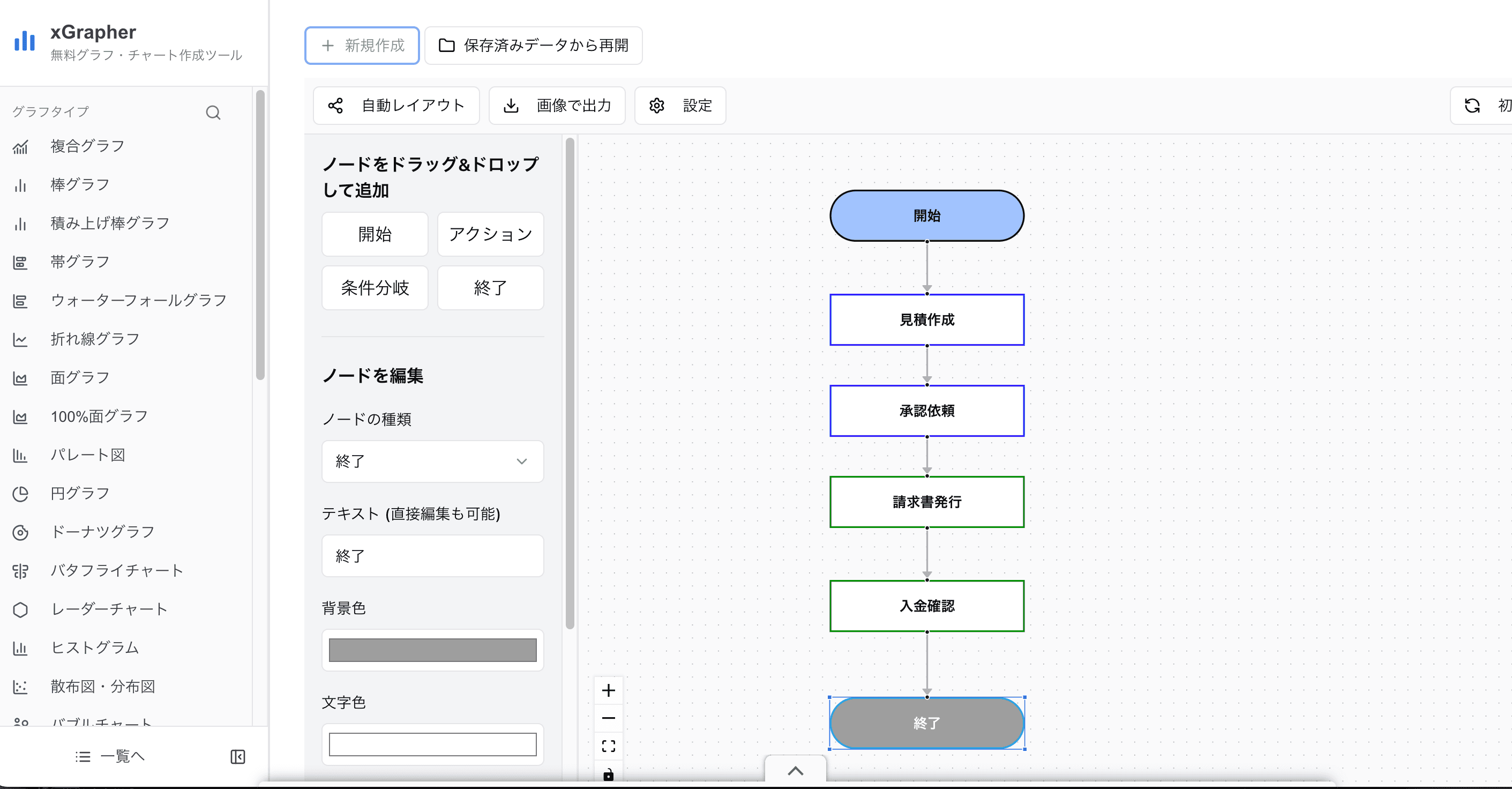Image resolution: width=1512 pixels, height=789 pixels.
Task: Expand the bottom panel with the up chevron
Action: click(x=795, y=771)
